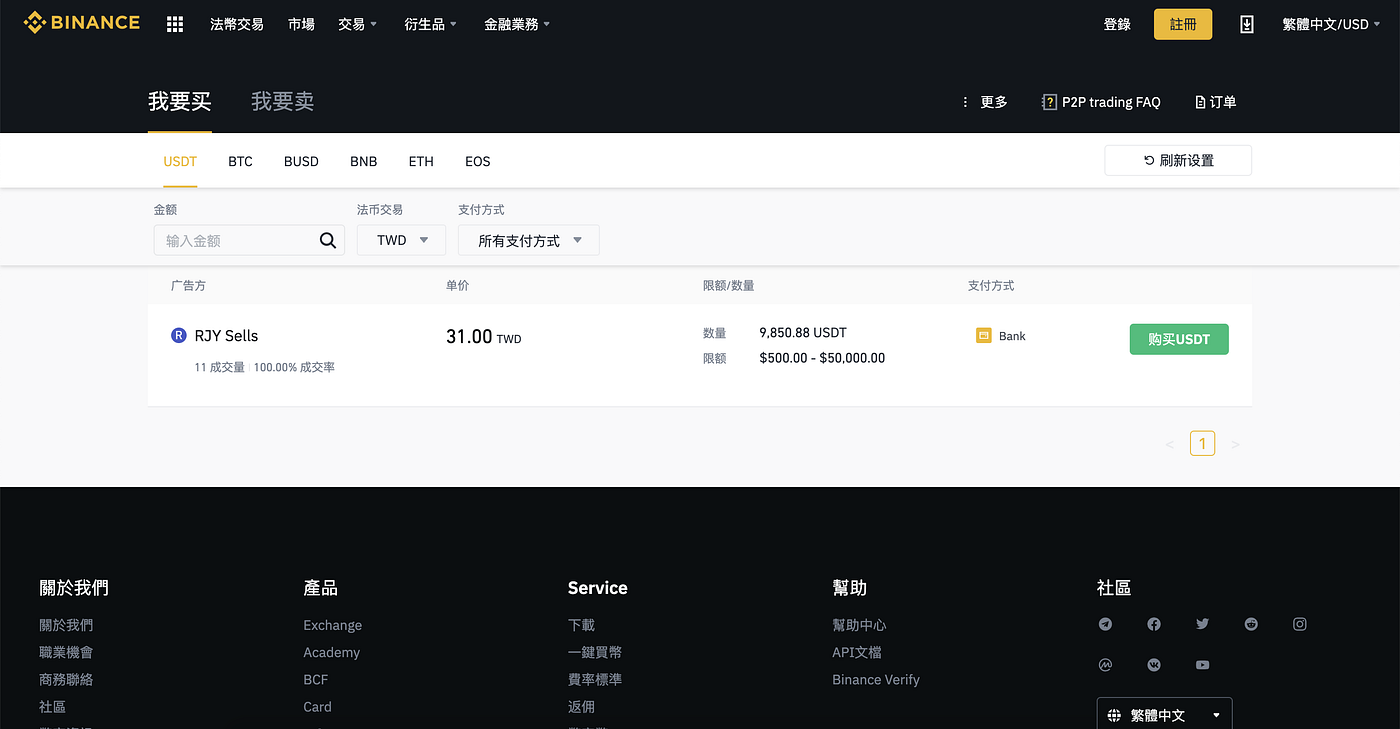Open footer 下載 link

click(581, 625)
